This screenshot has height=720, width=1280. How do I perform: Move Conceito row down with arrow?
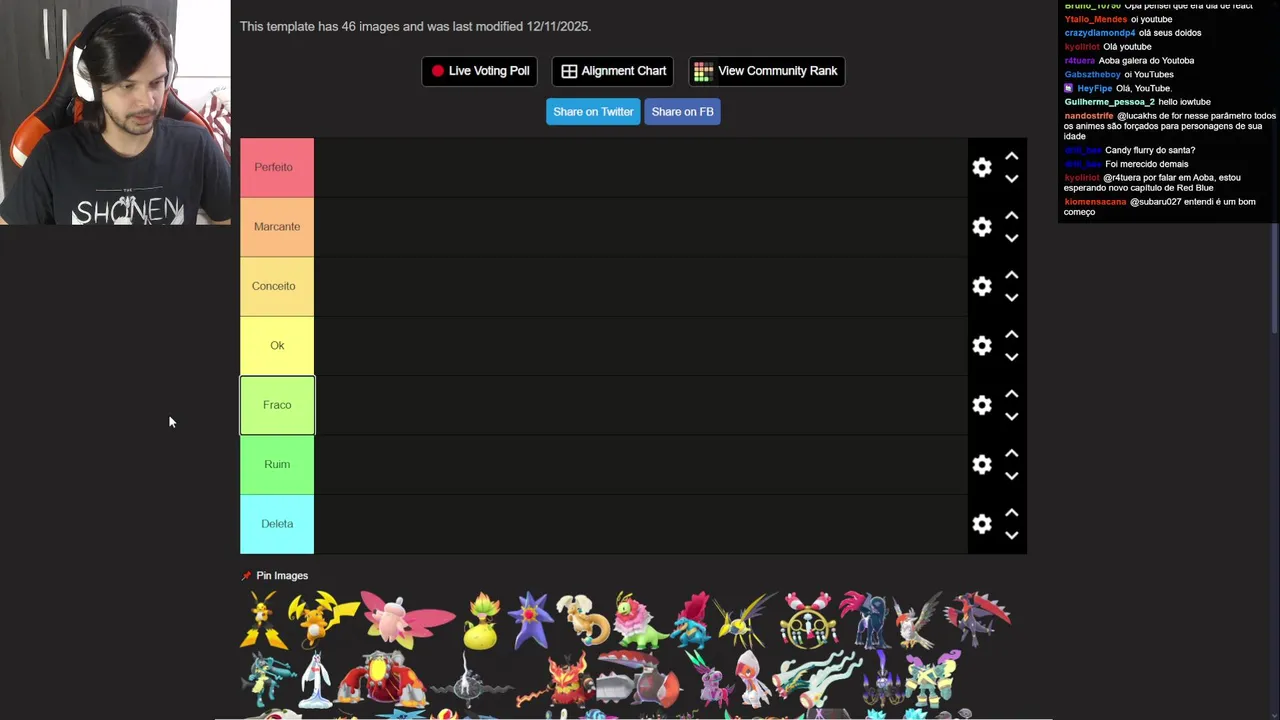[1012, 298]
